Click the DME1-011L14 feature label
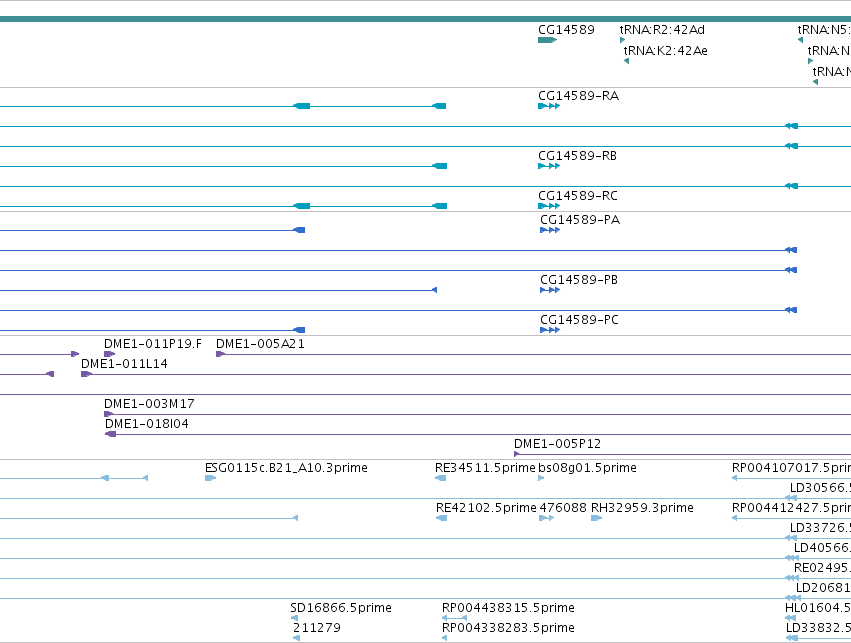The image size is (851, 643). pos(124,364)
